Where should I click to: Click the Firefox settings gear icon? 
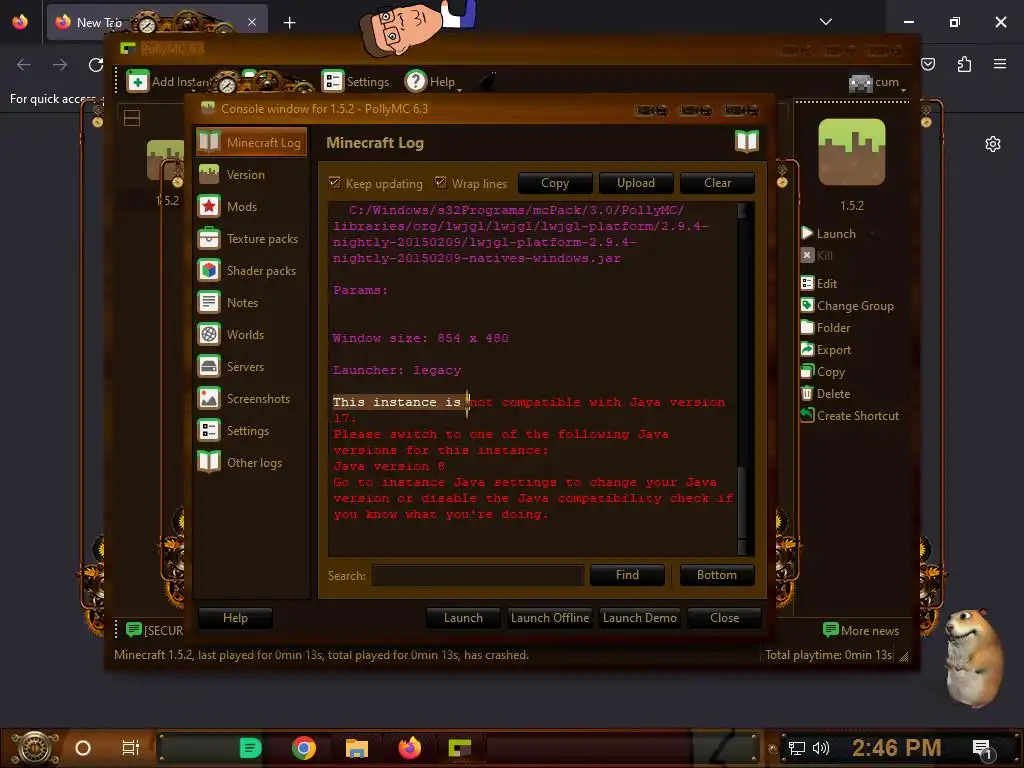click(x=993, y=144)
